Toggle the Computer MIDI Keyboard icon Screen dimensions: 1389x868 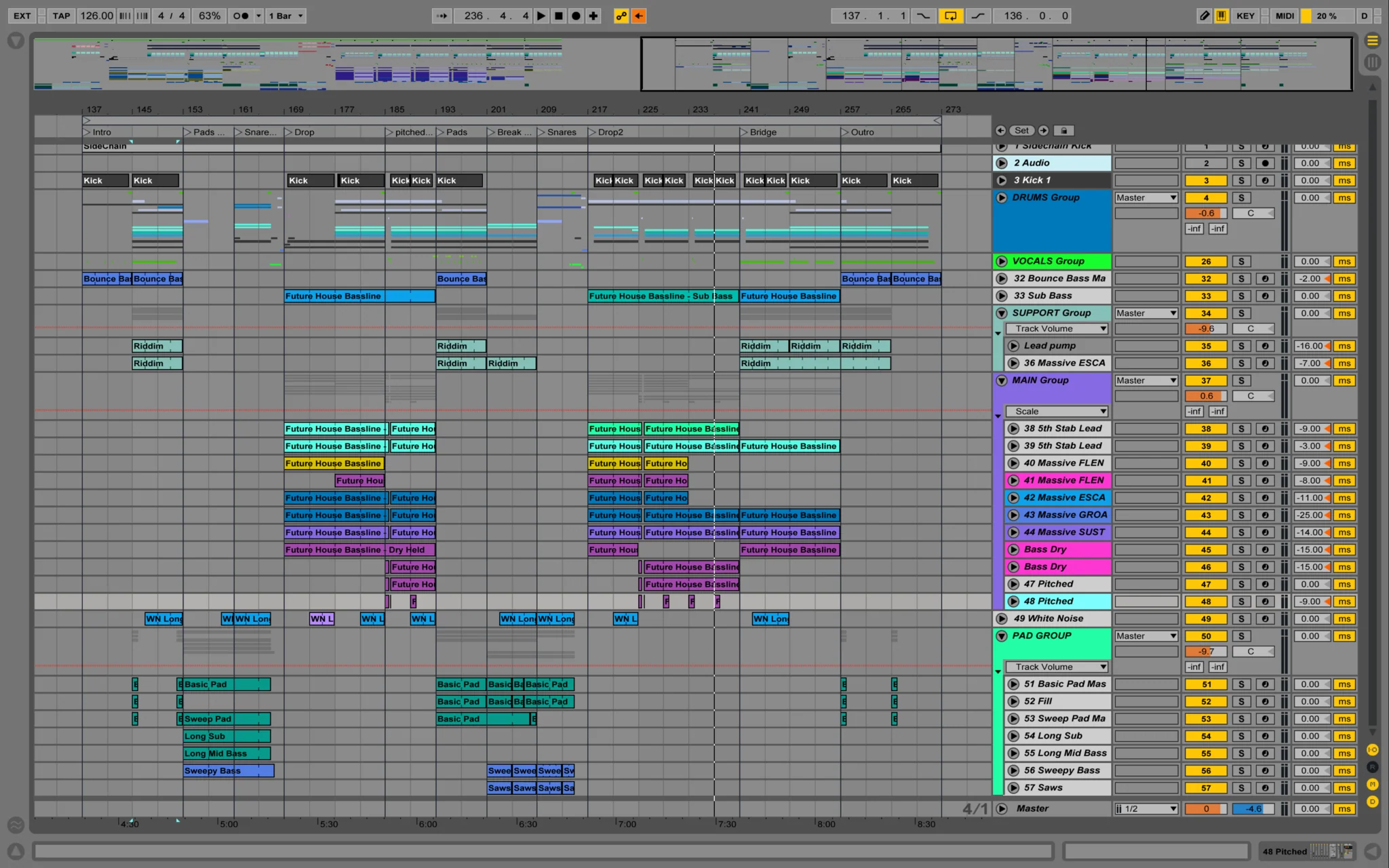pyautogui.click(x=1221, y=16)
